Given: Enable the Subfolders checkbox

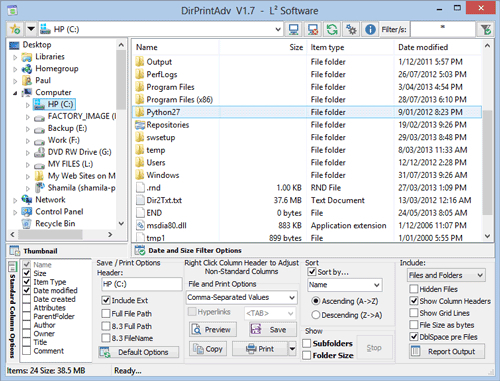Looking at the screenshot, I should [x=307, y=343].
